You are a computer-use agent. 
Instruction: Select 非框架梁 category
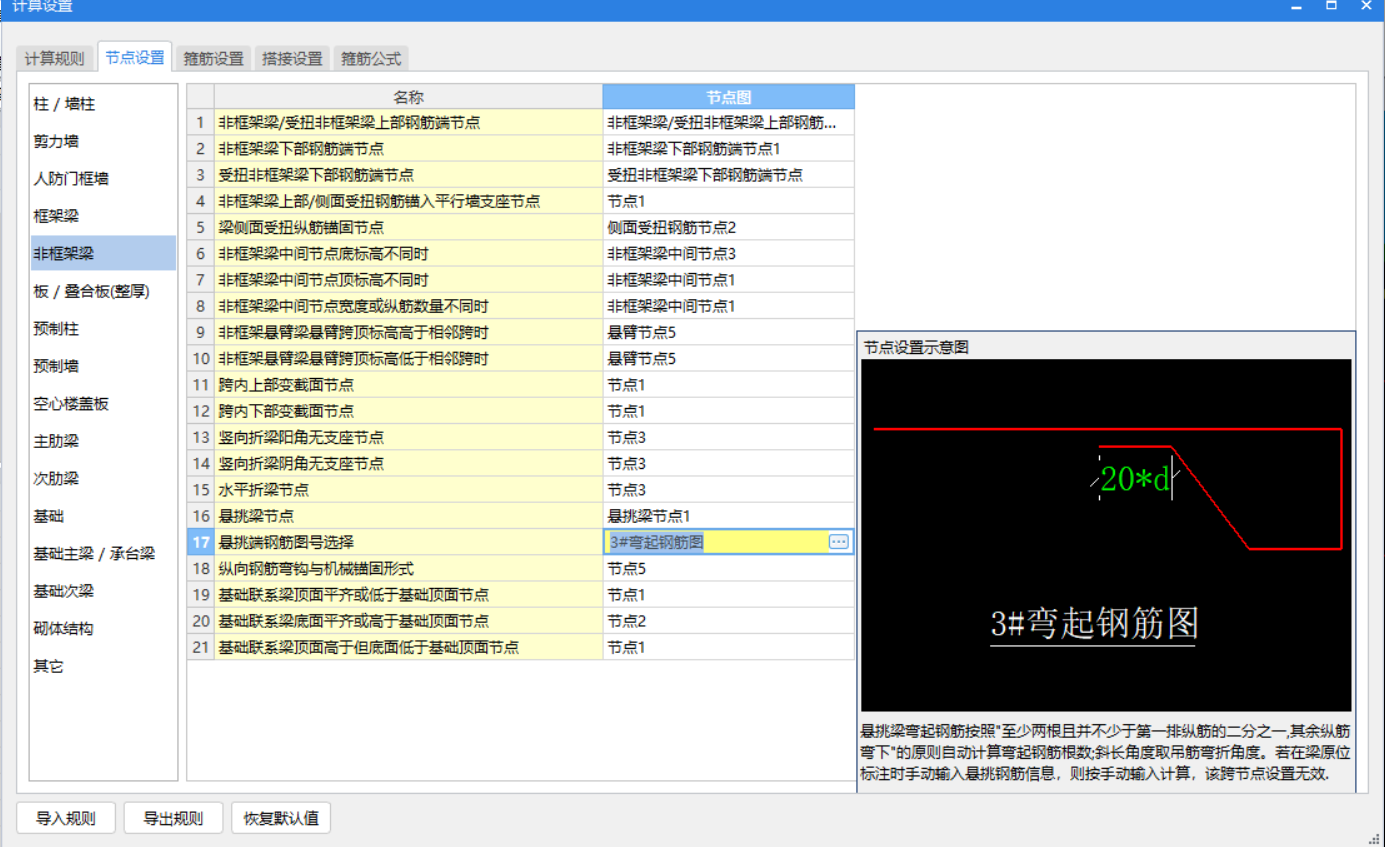103,254
